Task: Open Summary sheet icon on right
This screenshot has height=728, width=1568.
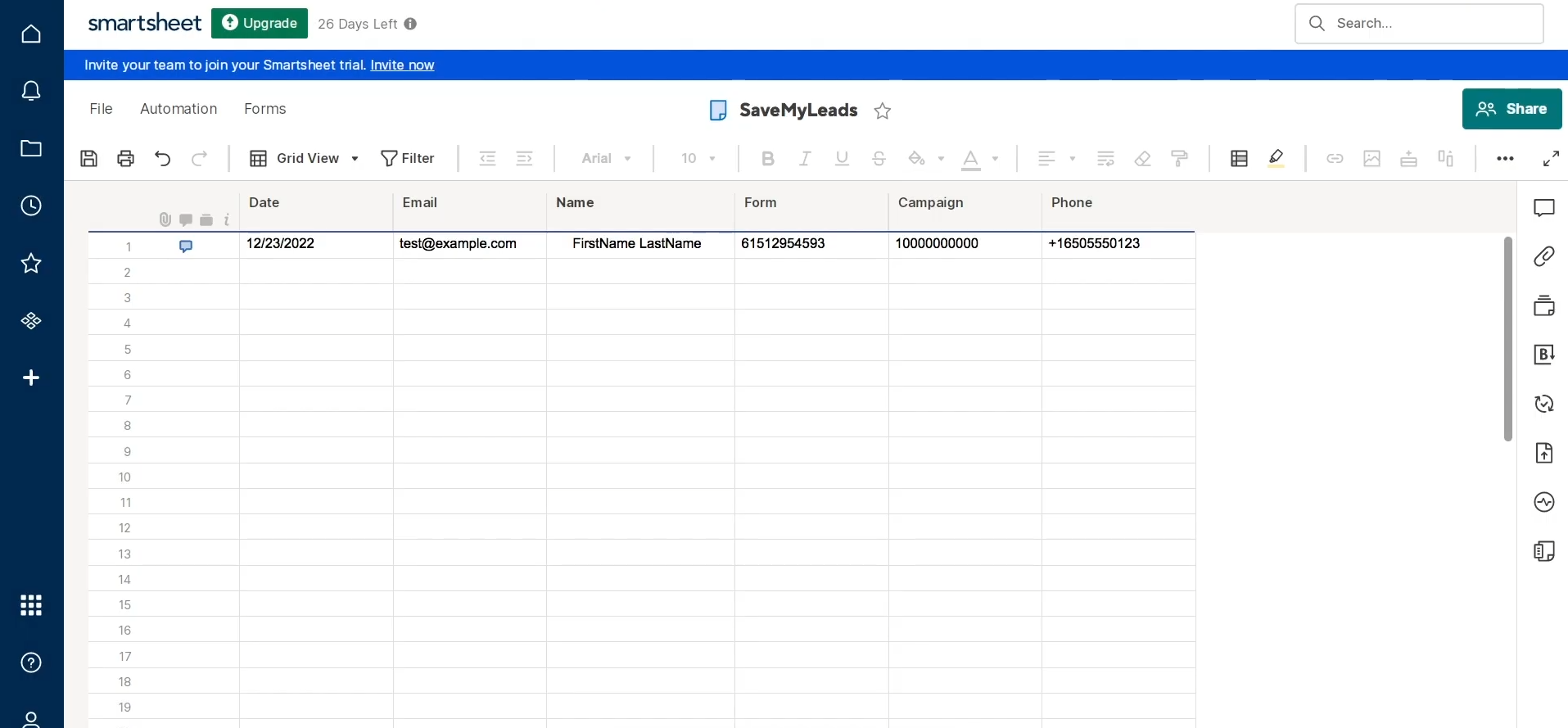Action: click(x=1543, y=551)
